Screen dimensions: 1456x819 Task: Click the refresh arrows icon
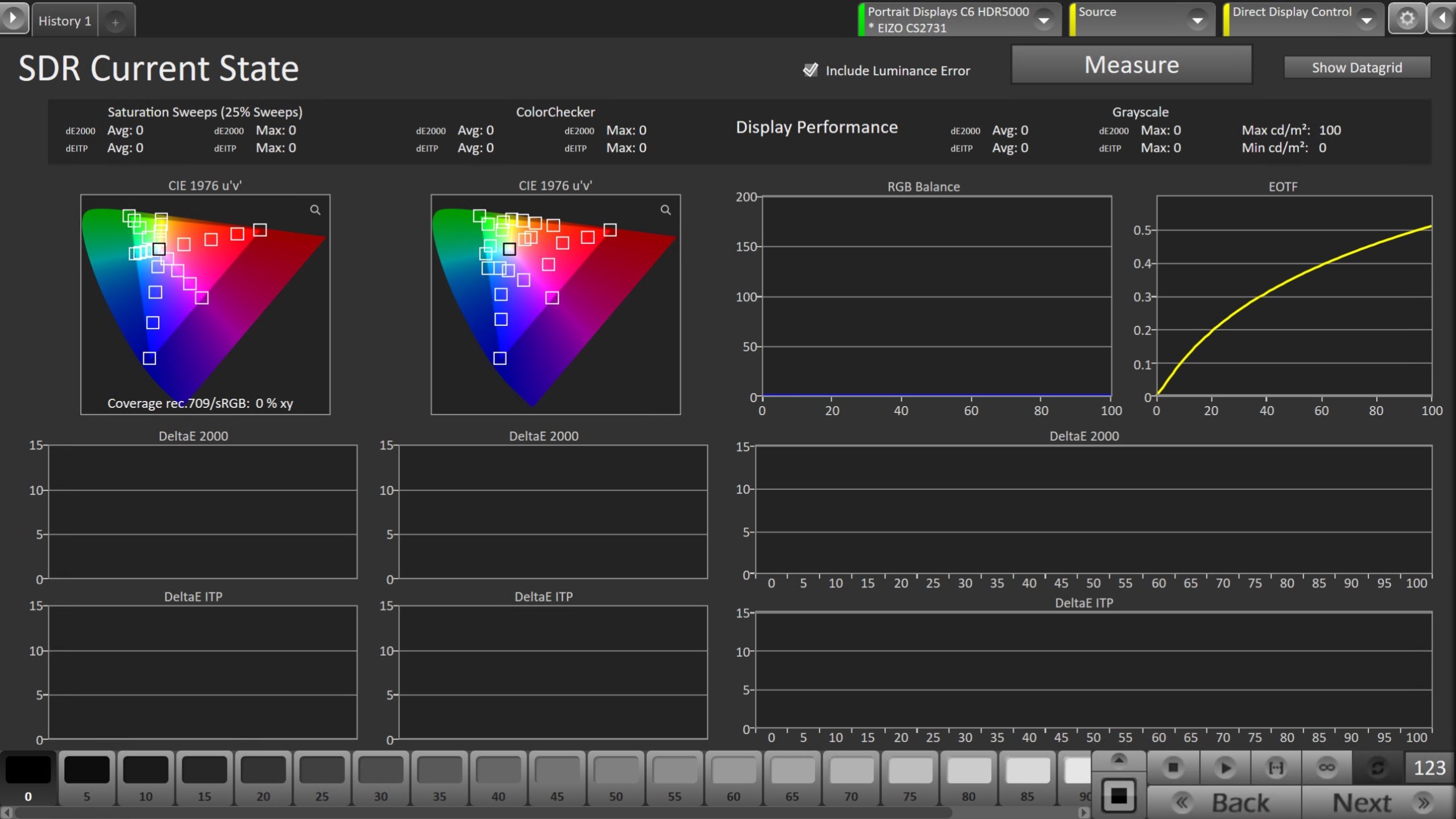coord(1377,768)
